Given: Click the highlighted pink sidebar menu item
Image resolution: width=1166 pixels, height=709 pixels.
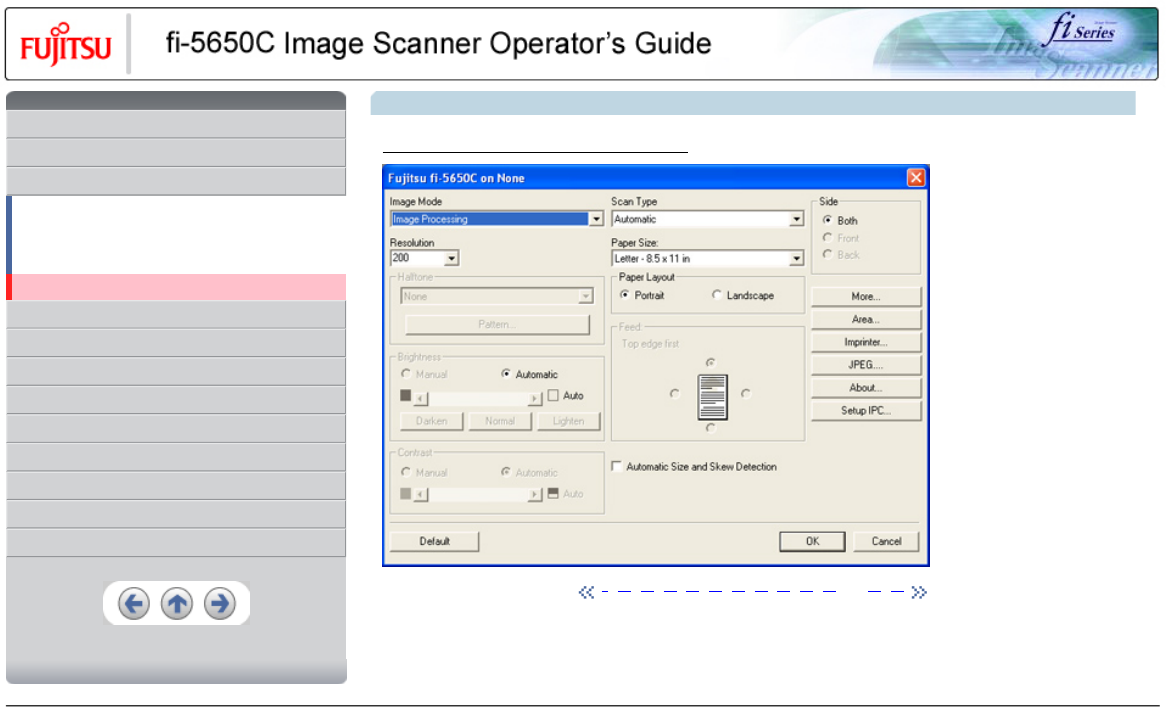Looking at the screenshot, I should [x=176, y=287].
